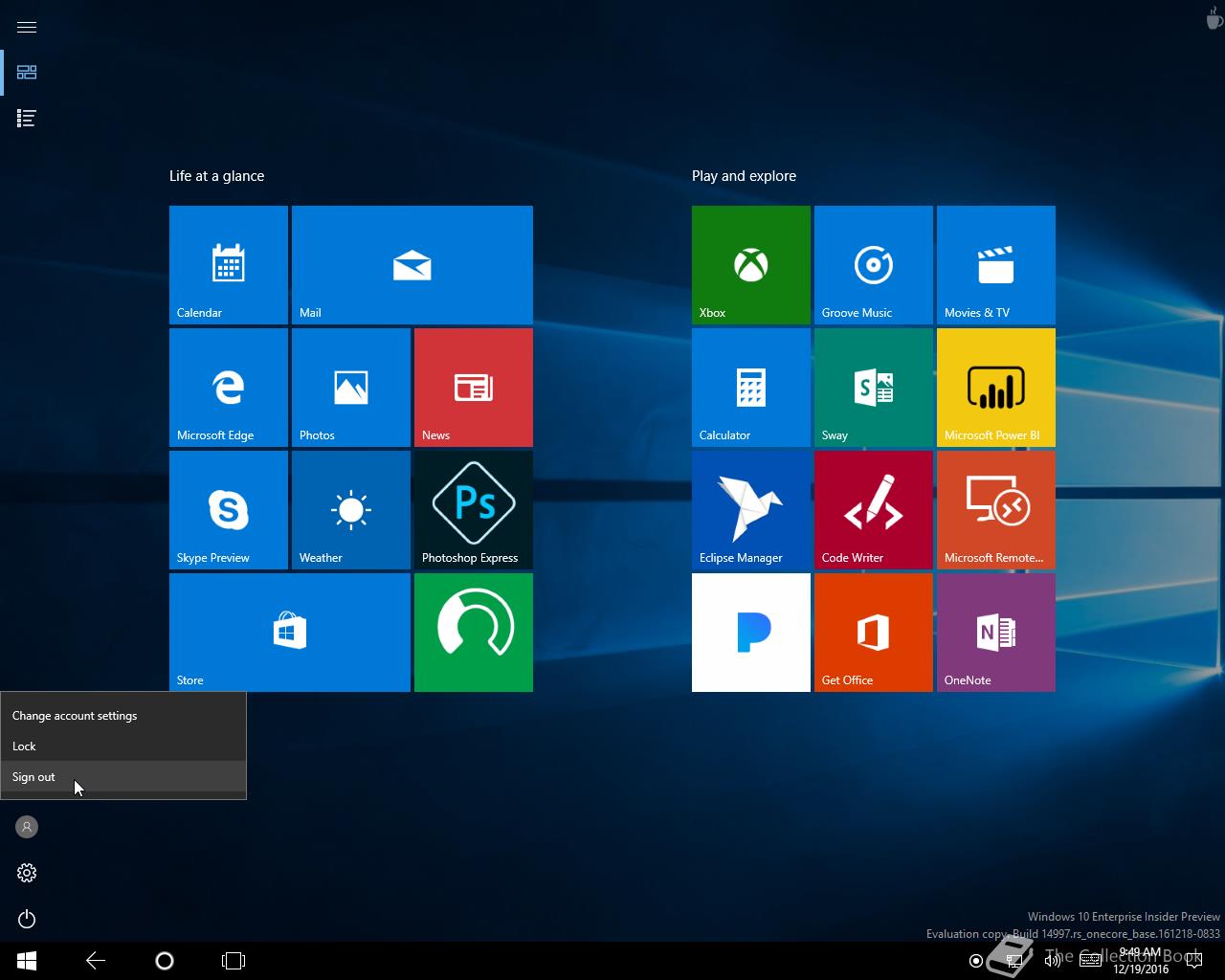Open the Action Center notifications icon
1225x980 pixels.
(1193, 961)
